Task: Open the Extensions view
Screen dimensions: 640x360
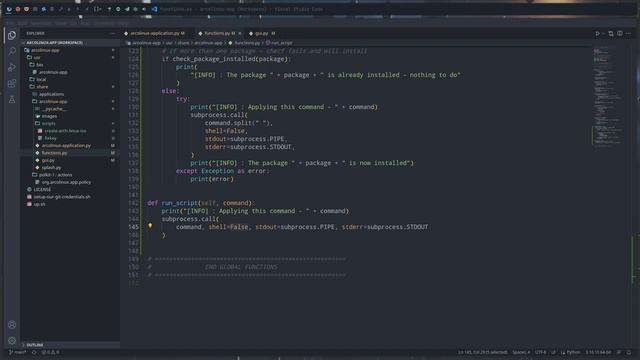Action: tap(12, 84)
